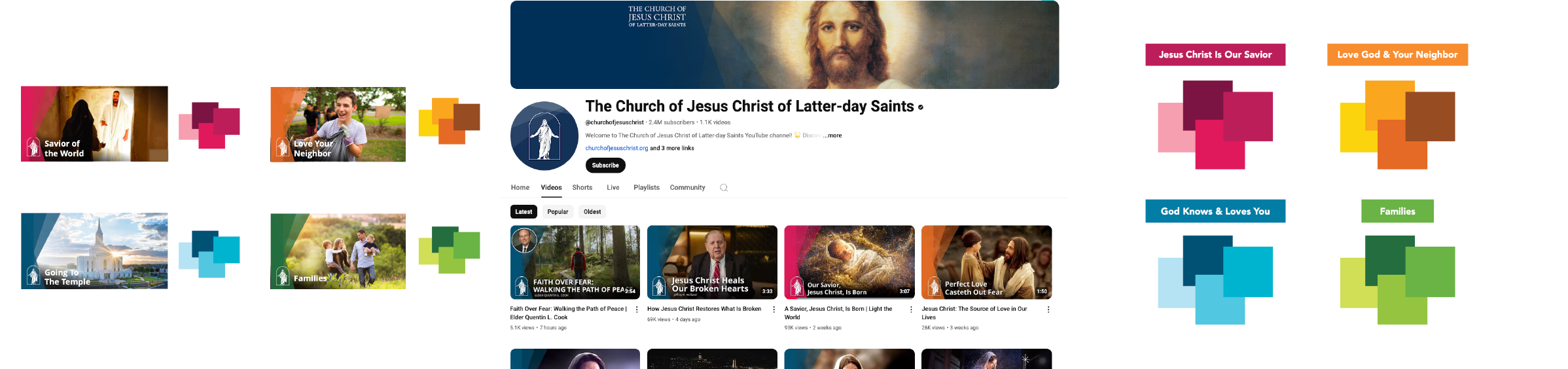Select the Oldest sort chip
This screenshot has height=369, width=1568.
(x=592, y=212)
